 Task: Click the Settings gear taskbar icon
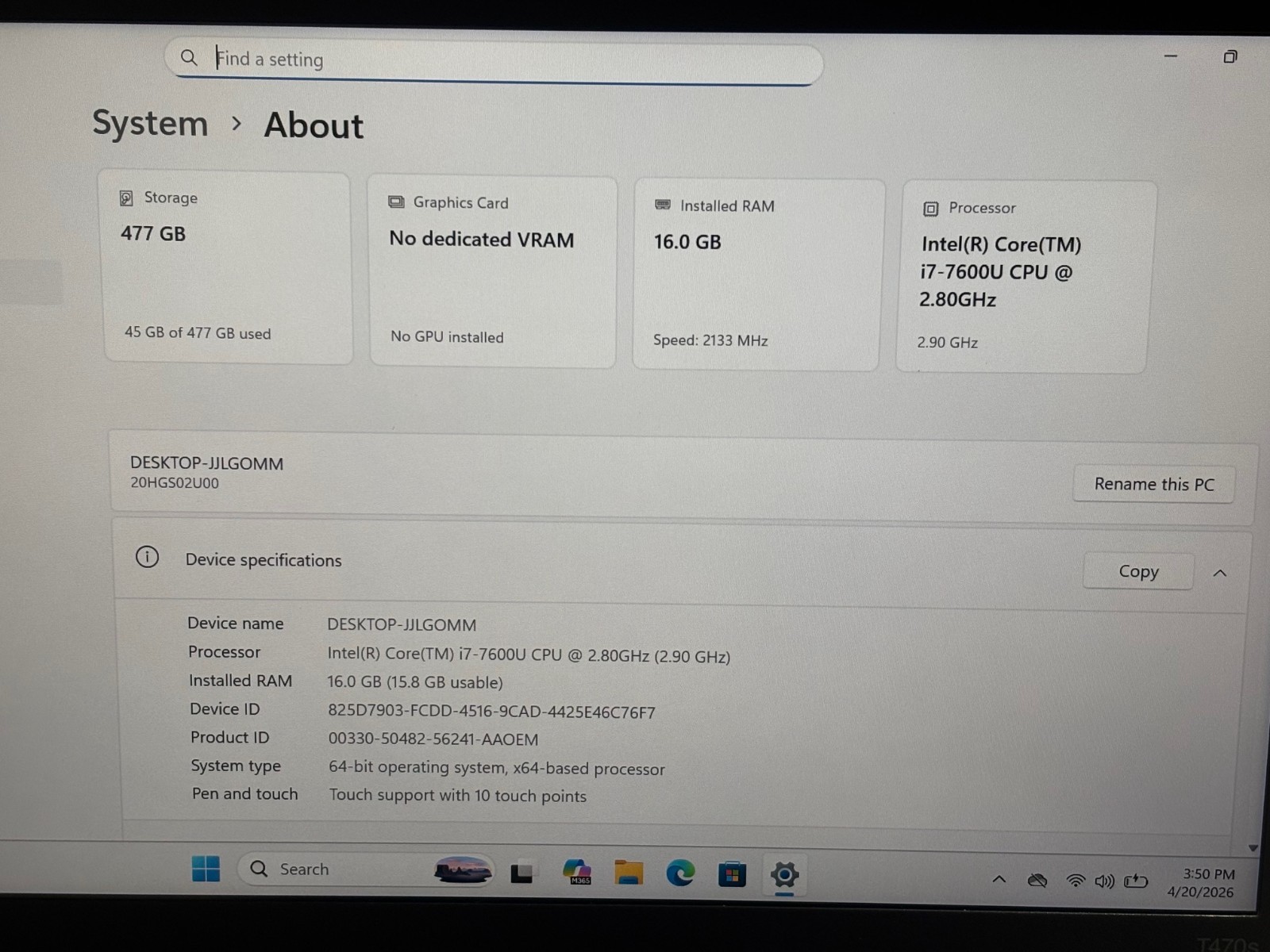coord(784,875)
